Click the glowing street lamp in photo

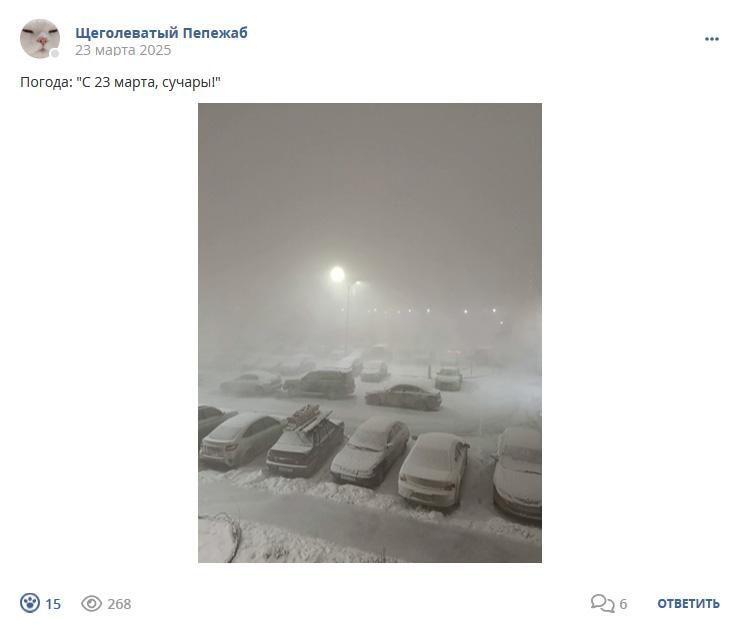click(x=337, y=274)
